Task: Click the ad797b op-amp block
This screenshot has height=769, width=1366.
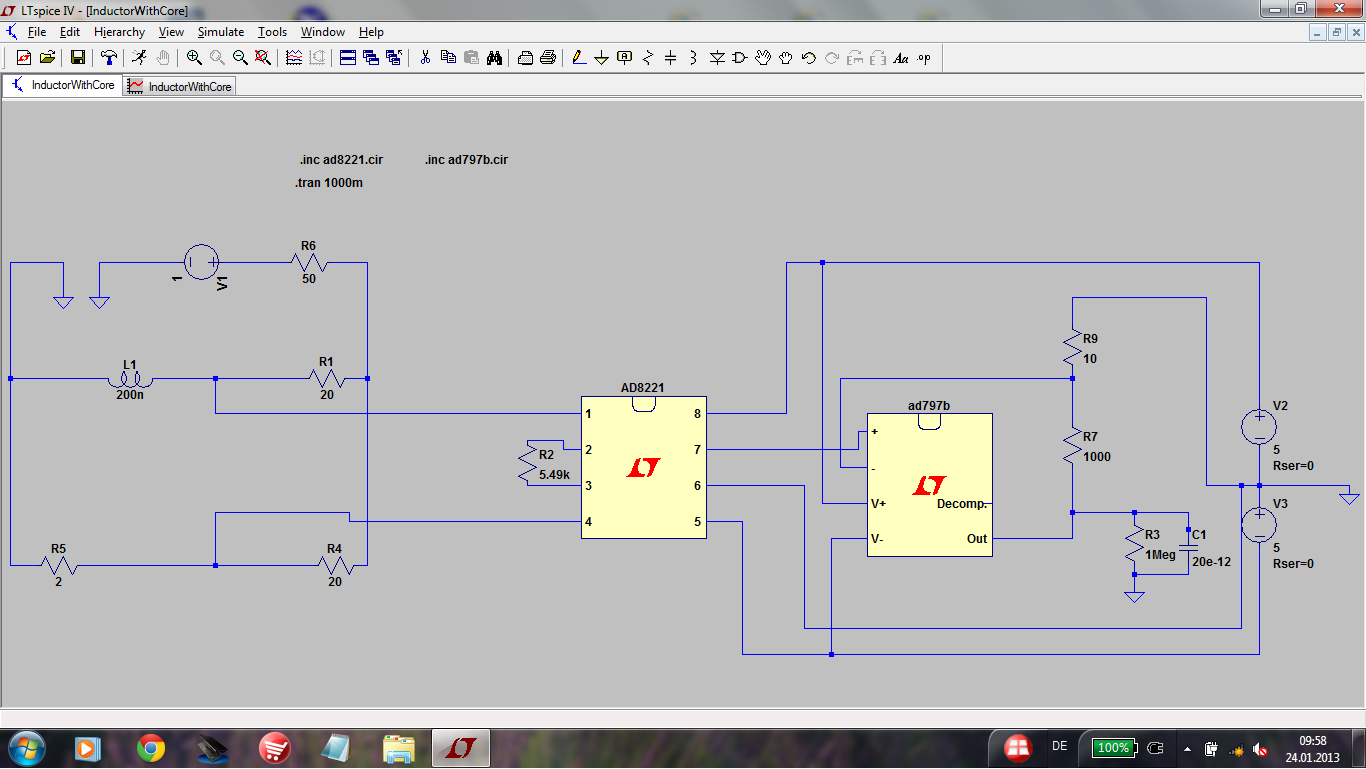Action: point(930,485)
